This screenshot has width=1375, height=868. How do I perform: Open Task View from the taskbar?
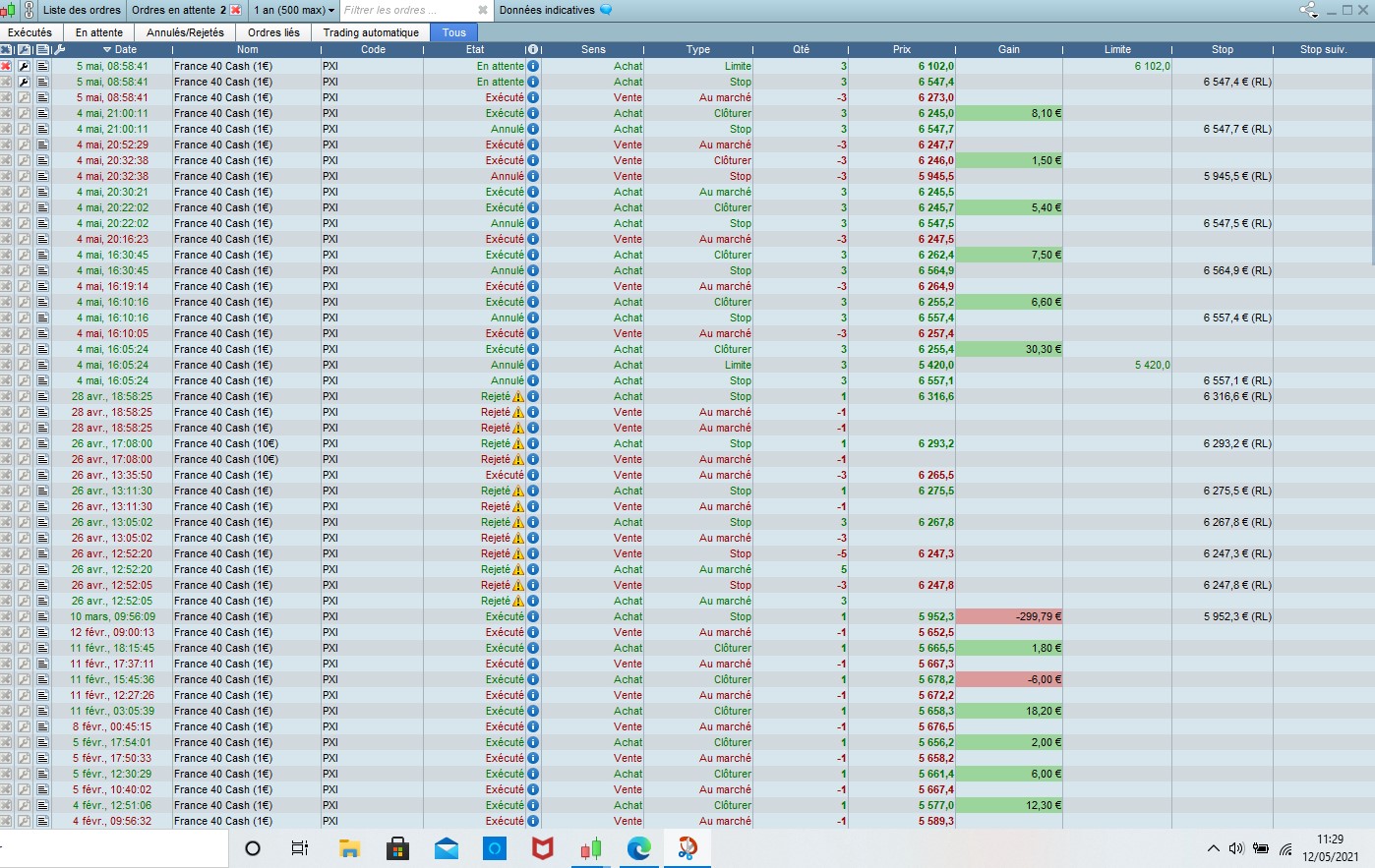click(300, 848)
